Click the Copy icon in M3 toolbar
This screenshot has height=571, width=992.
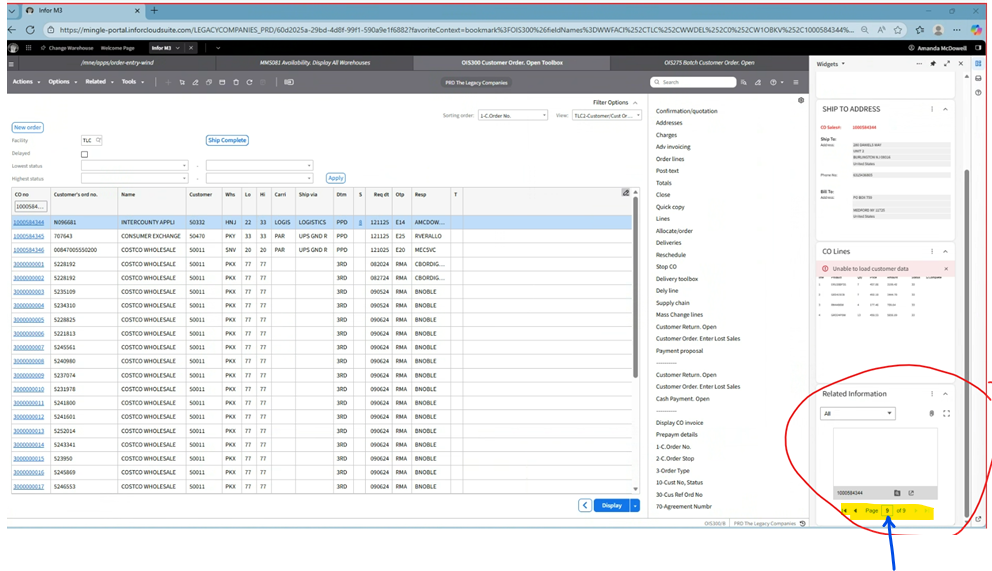tap(209, 82)
